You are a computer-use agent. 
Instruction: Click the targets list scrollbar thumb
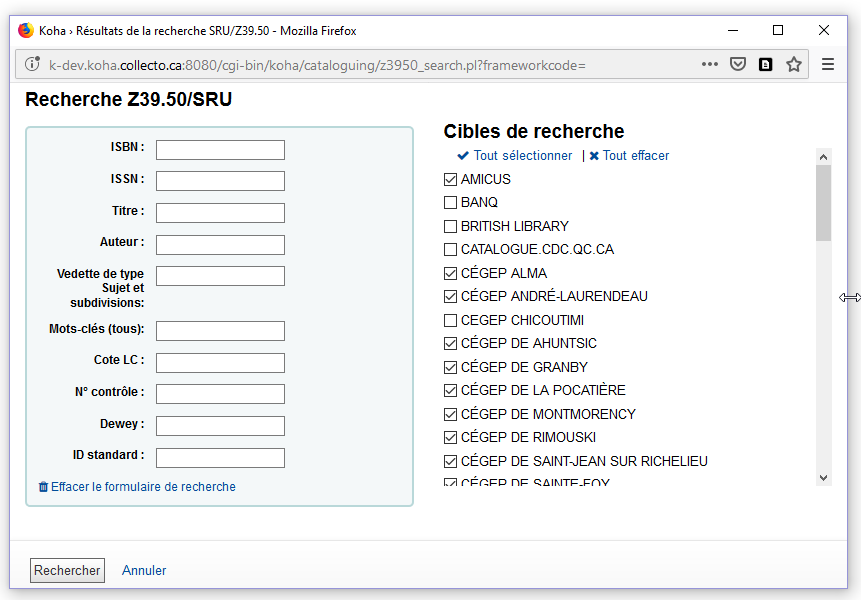click(823, 203)
